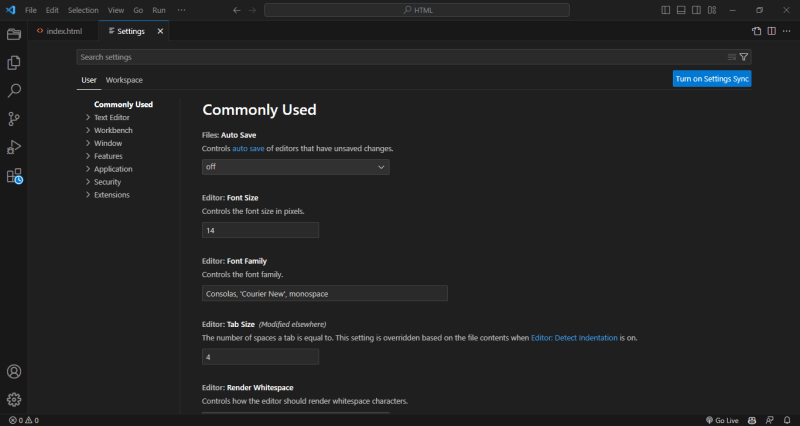Open the Run menu
800x426 pixels.
159,10
